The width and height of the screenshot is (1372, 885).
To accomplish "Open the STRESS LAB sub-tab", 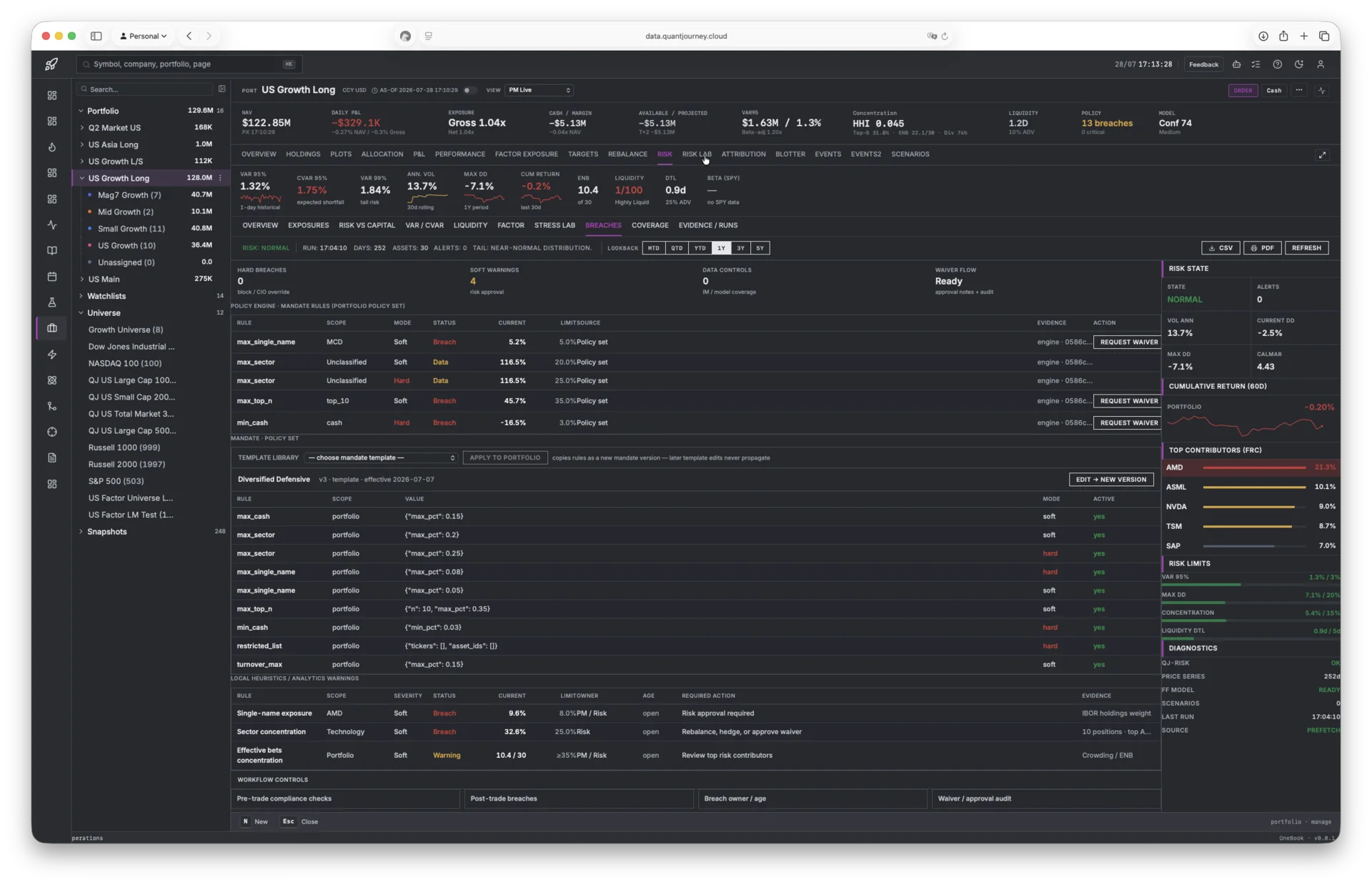I will [x=555, y=225].
